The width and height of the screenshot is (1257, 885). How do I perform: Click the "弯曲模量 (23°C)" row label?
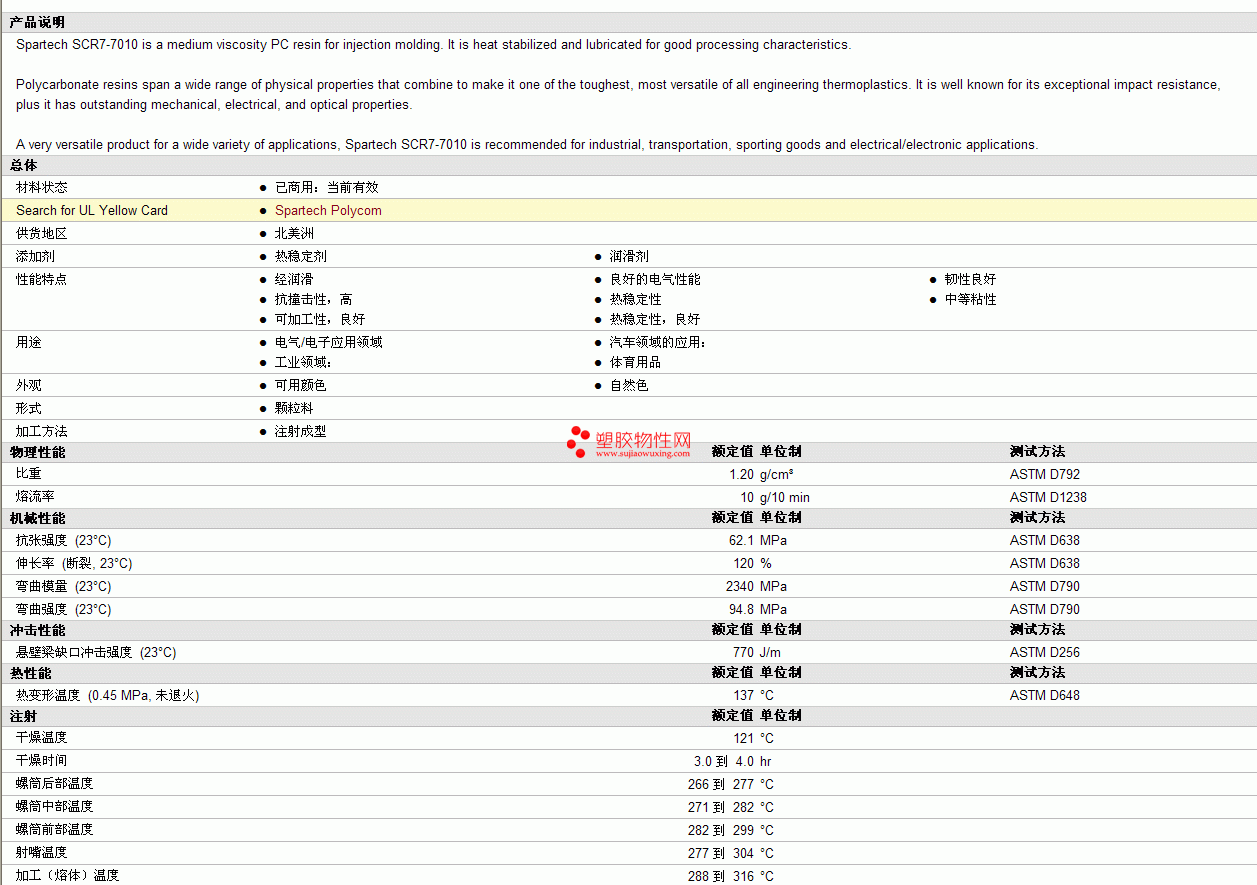(64, 586)
